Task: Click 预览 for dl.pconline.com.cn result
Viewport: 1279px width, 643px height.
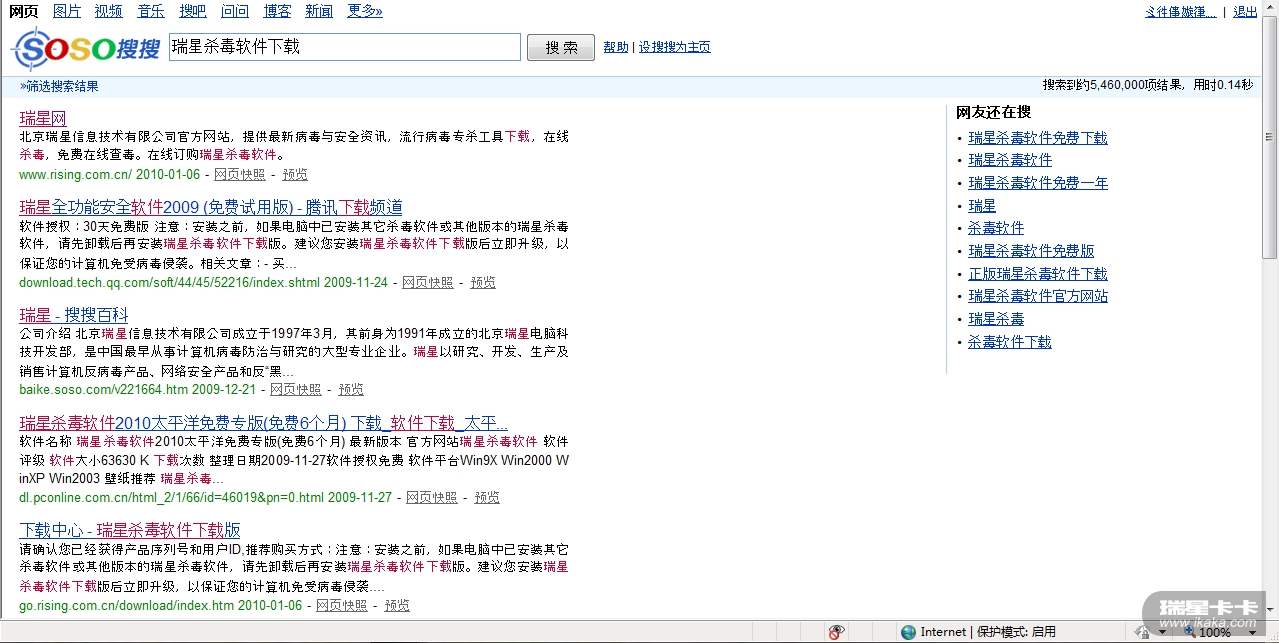Action: [x=487, y=497]
